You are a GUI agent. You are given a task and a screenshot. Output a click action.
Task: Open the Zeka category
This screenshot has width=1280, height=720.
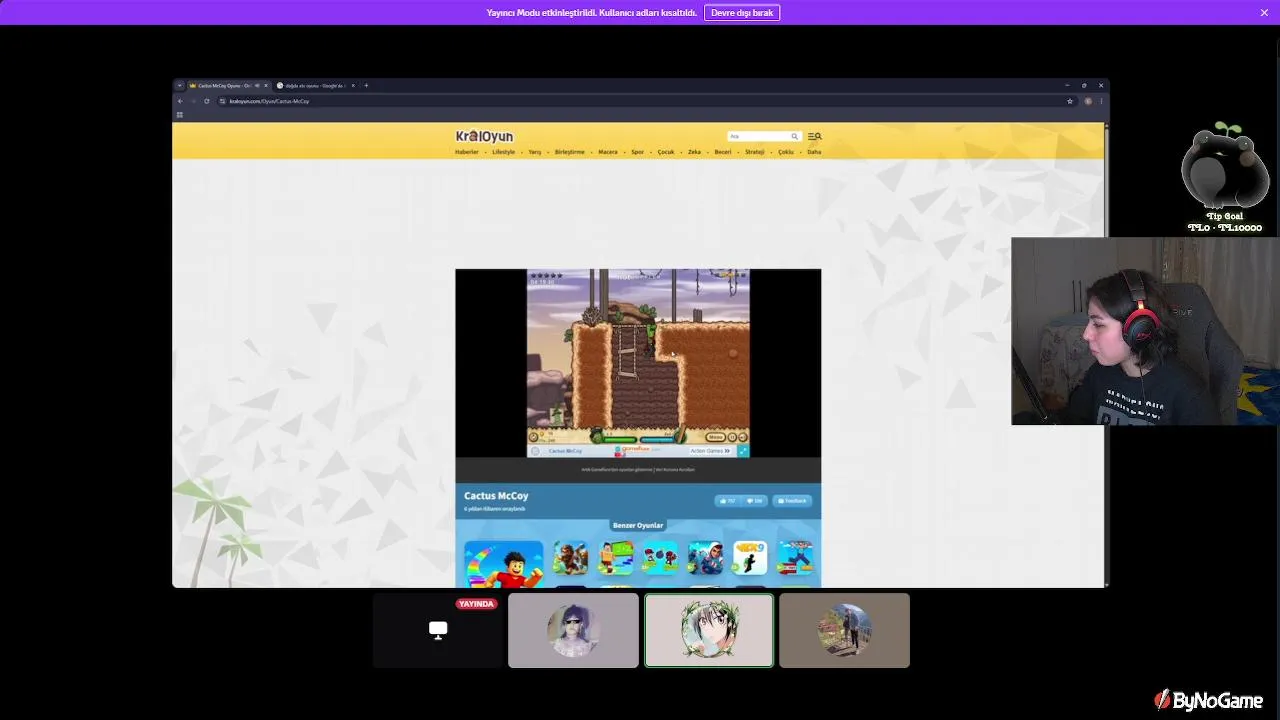[694, 152]
